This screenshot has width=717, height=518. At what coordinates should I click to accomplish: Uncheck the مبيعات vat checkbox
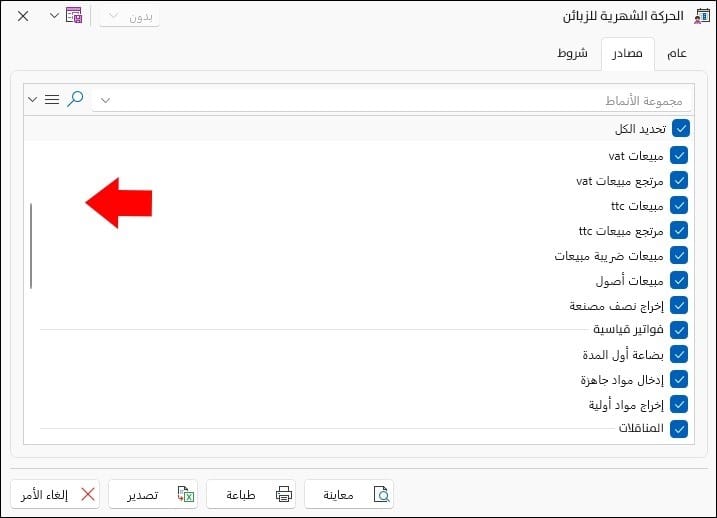pyautogui.click(x=679, y=155)
